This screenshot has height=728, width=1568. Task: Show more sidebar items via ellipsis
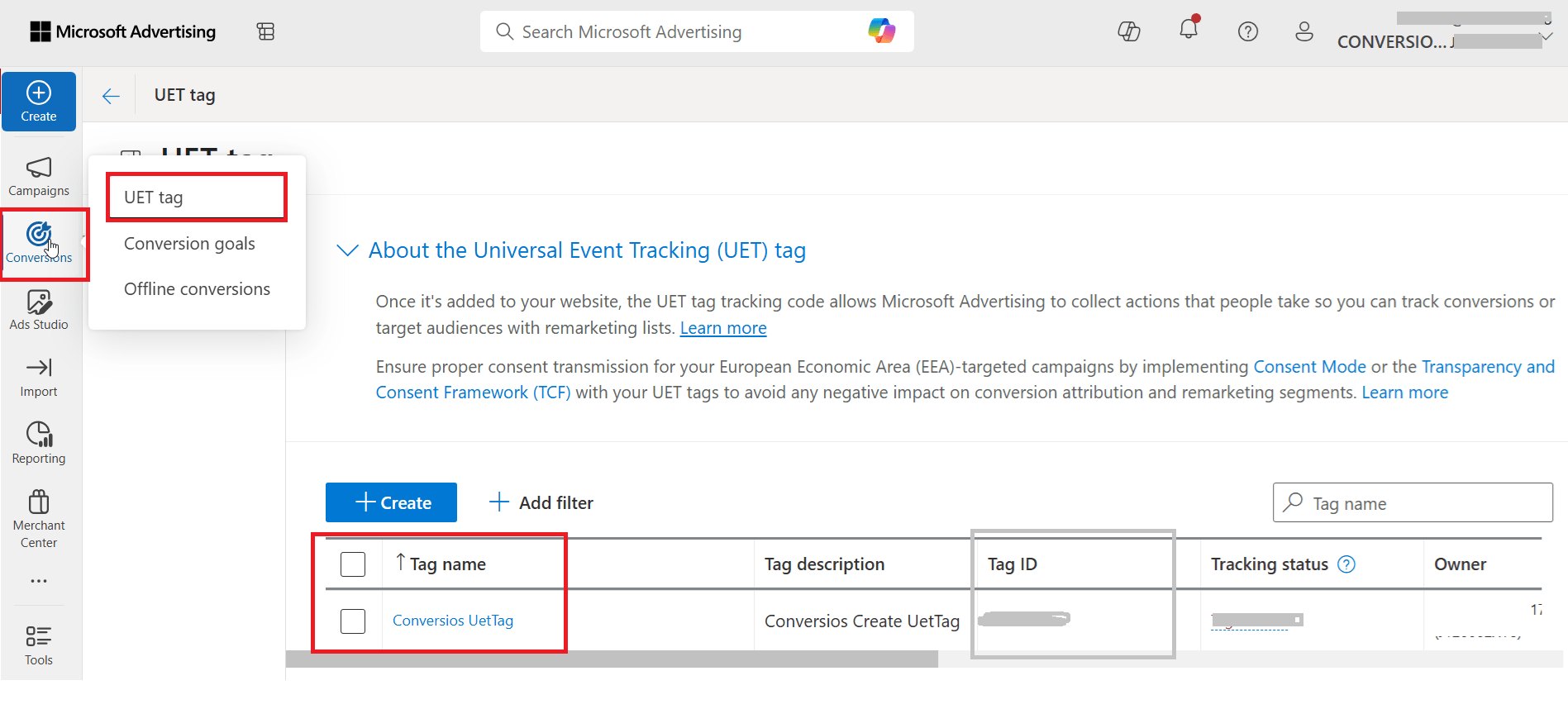pyautogui.click(x=39, y=581)
